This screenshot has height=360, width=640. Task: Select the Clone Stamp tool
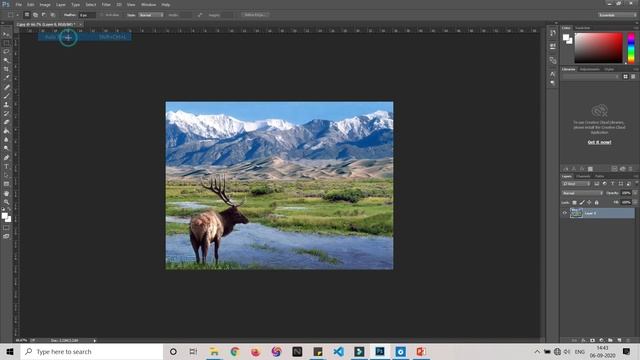pyautogui.click(x=6, y=104)
